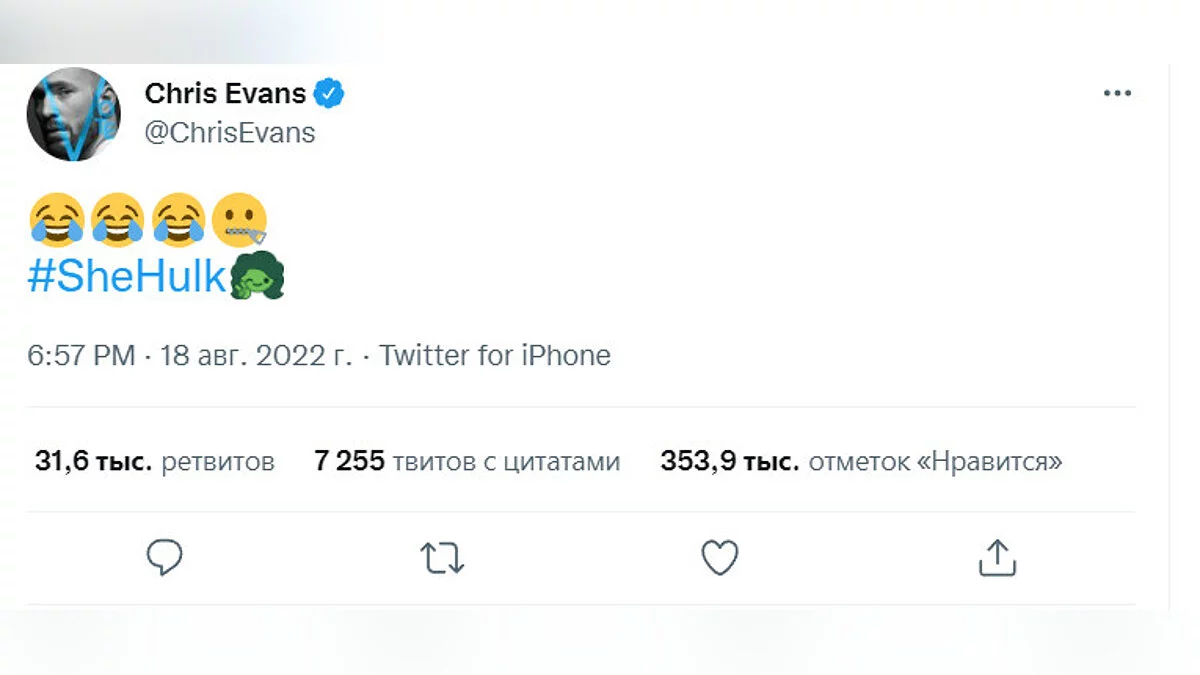Click the blue verified badge
Screen dimensions: 1200x675
(x=330, y=94)
